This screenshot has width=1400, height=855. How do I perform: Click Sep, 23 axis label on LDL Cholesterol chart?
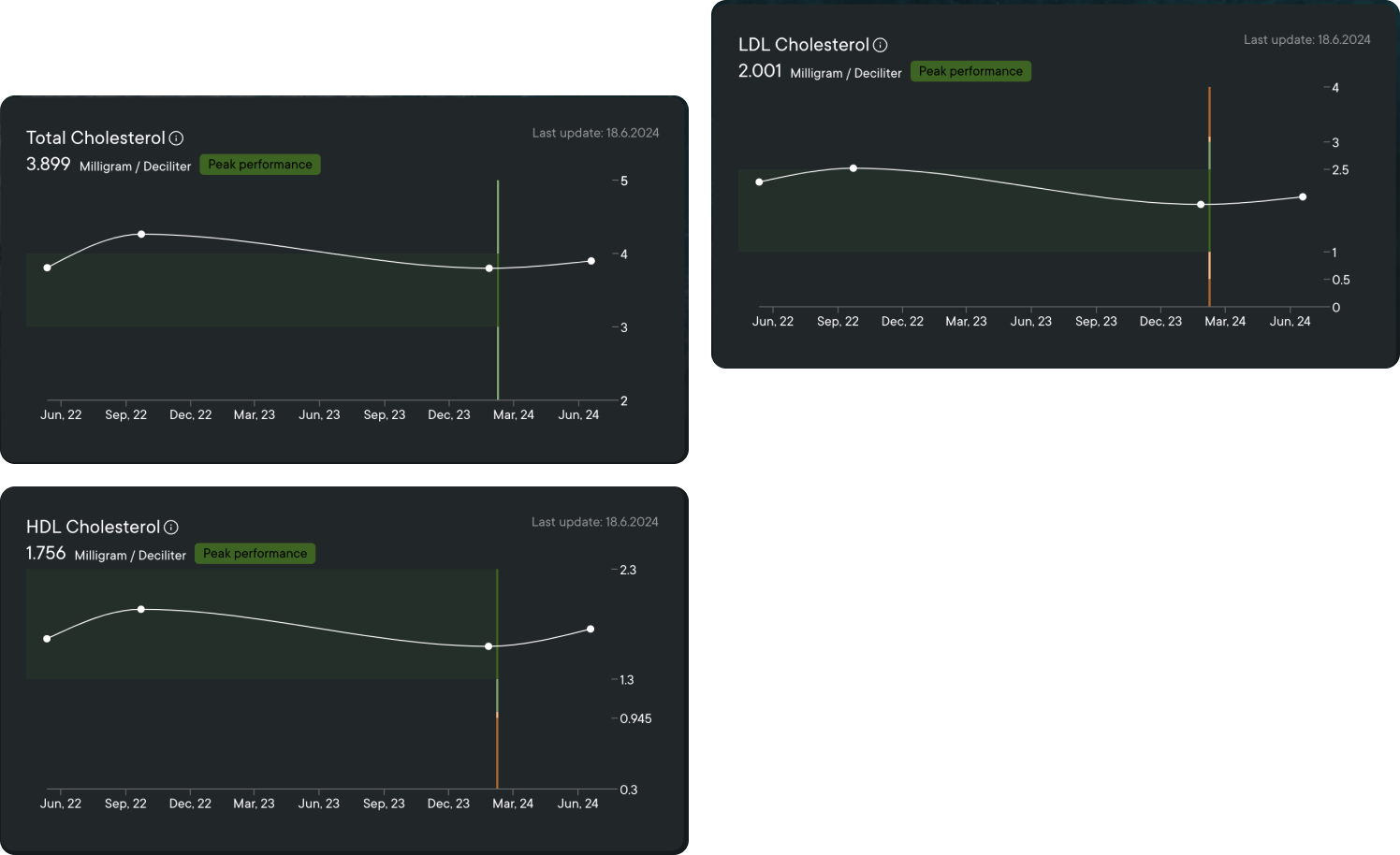point(1096,322)
